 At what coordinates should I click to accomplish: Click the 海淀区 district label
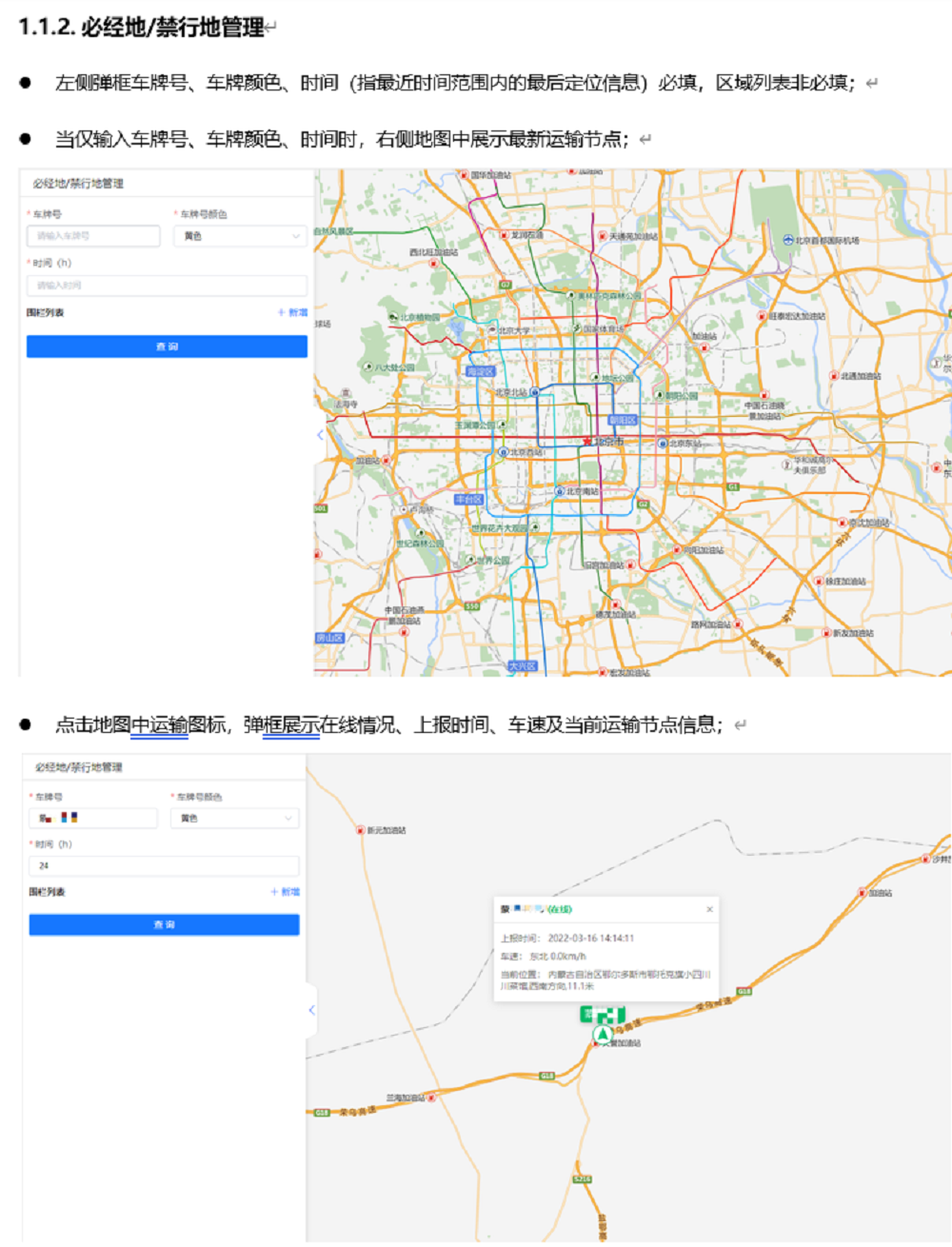coord(480,371)
